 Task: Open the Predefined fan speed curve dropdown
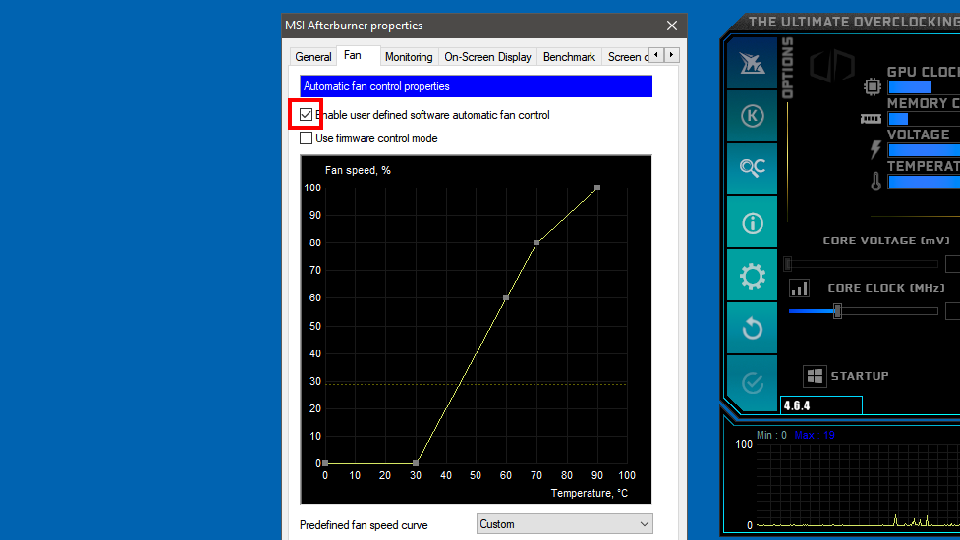click(564, 524)
